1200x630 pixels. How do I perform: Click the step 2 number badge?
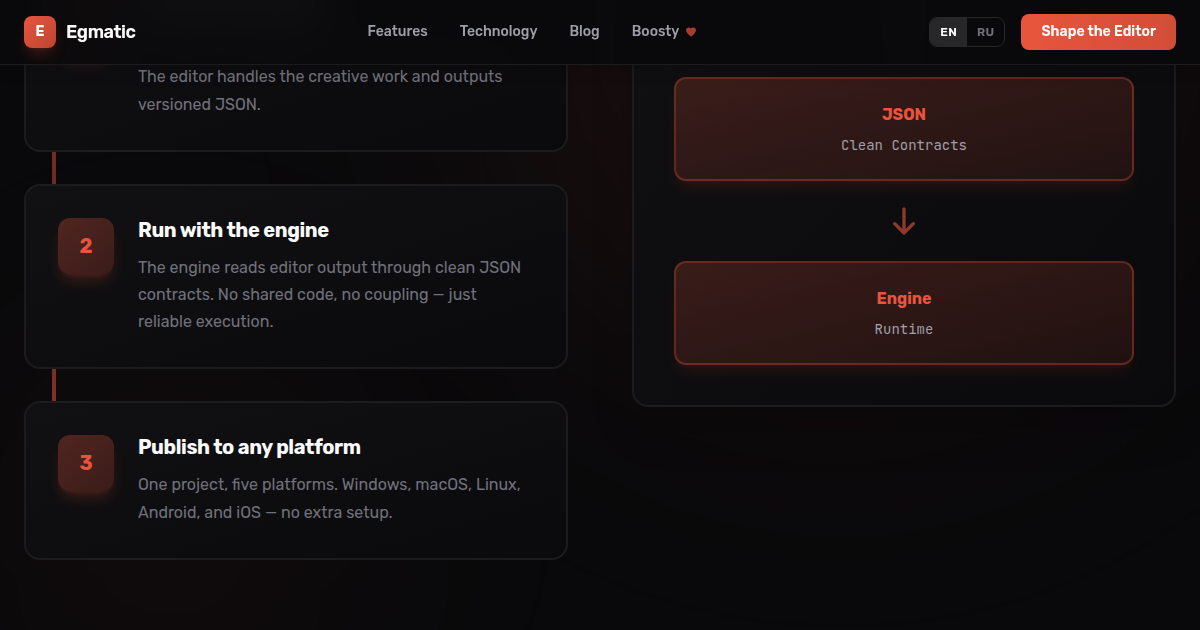pyautogui.click(x=86, y=246)
